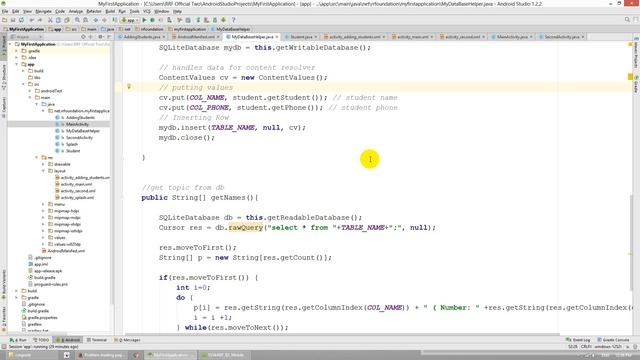Click the project panel settings gear icon
Viewport: 640px width, 360px height.
(x=100, y=37)
